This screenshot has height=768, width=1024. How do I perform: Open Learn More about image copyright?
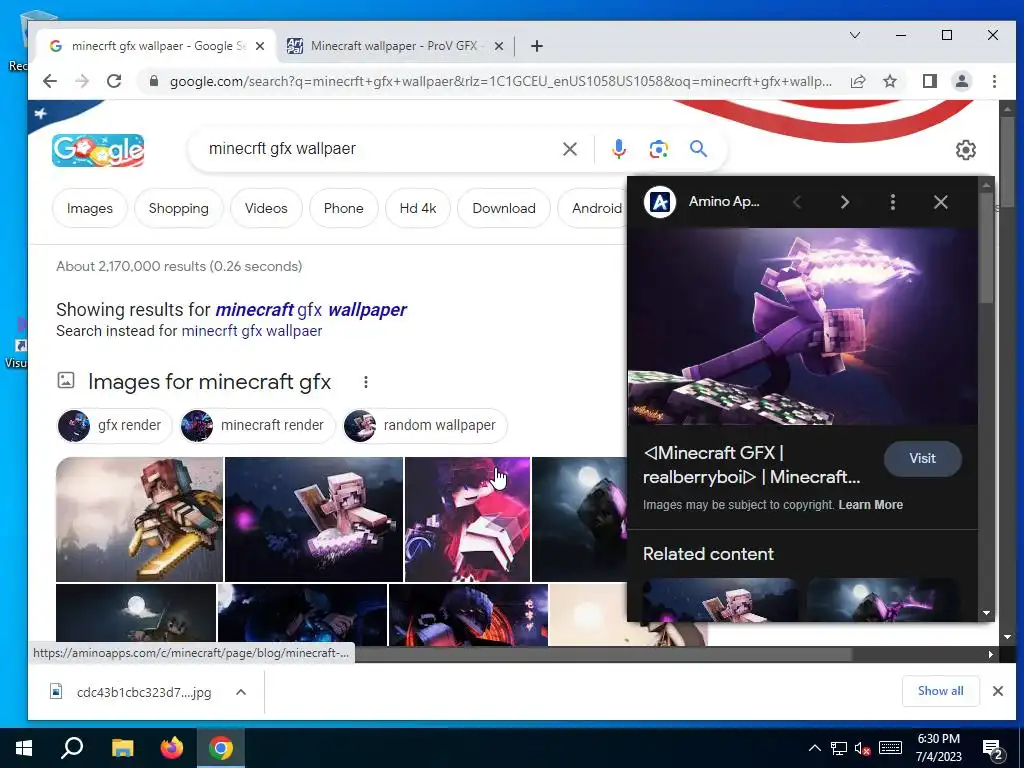click(x=871, y=505)
